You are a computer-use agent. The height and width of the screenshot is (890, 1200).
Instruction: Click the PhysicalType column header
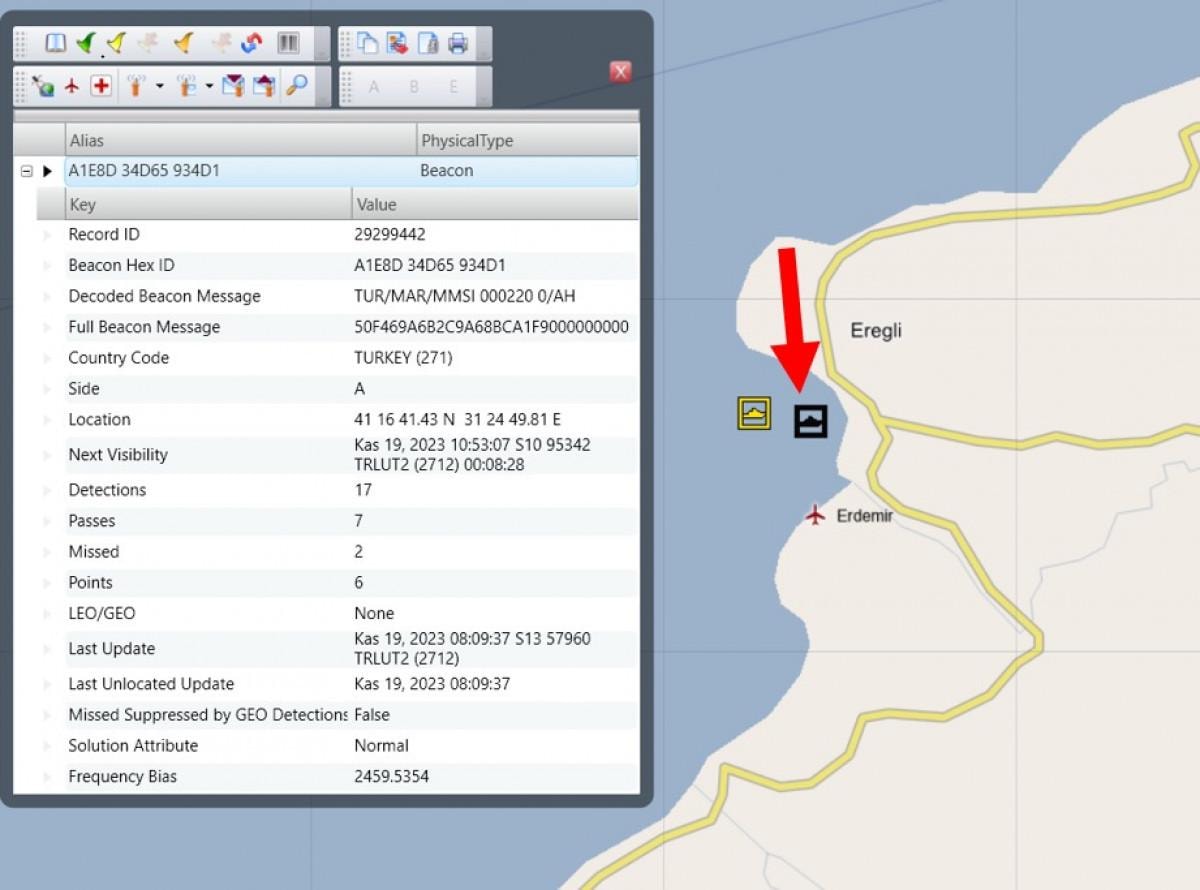click(x=526, y=141)
